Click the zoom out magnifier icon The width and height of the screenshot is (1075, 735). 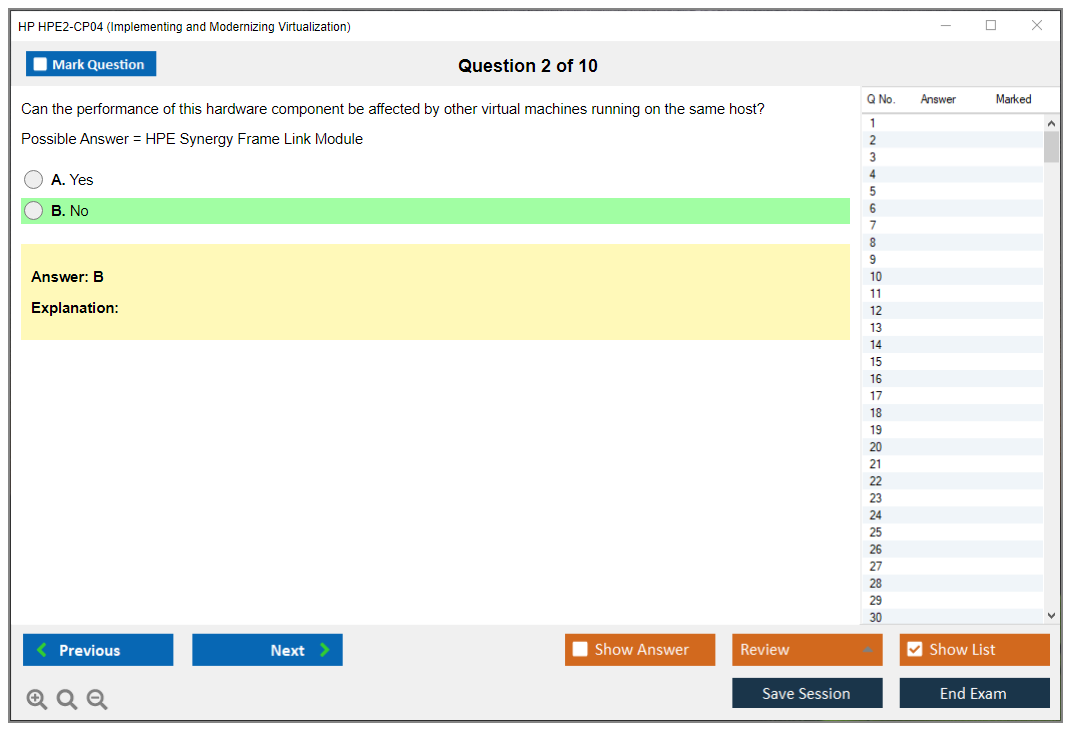[97, 700]
